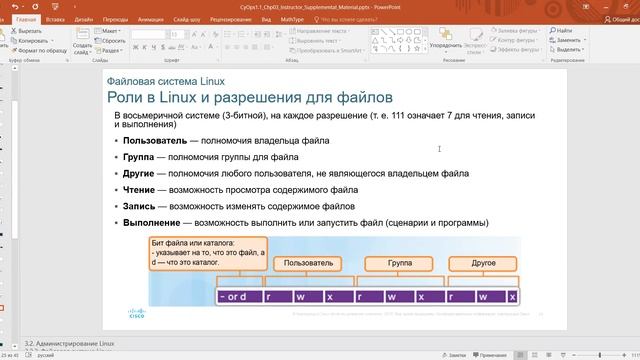640x360 pixels.
Task: Click slide title 'Роли в Linux и разрешения для файлов'
Action: click(250, 97)
